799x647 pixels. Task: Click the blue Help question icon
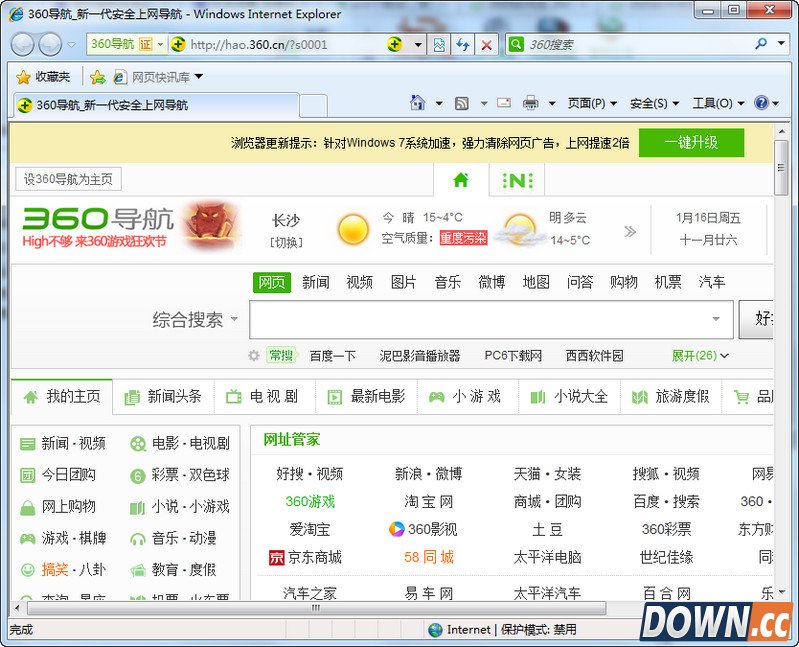761,103
